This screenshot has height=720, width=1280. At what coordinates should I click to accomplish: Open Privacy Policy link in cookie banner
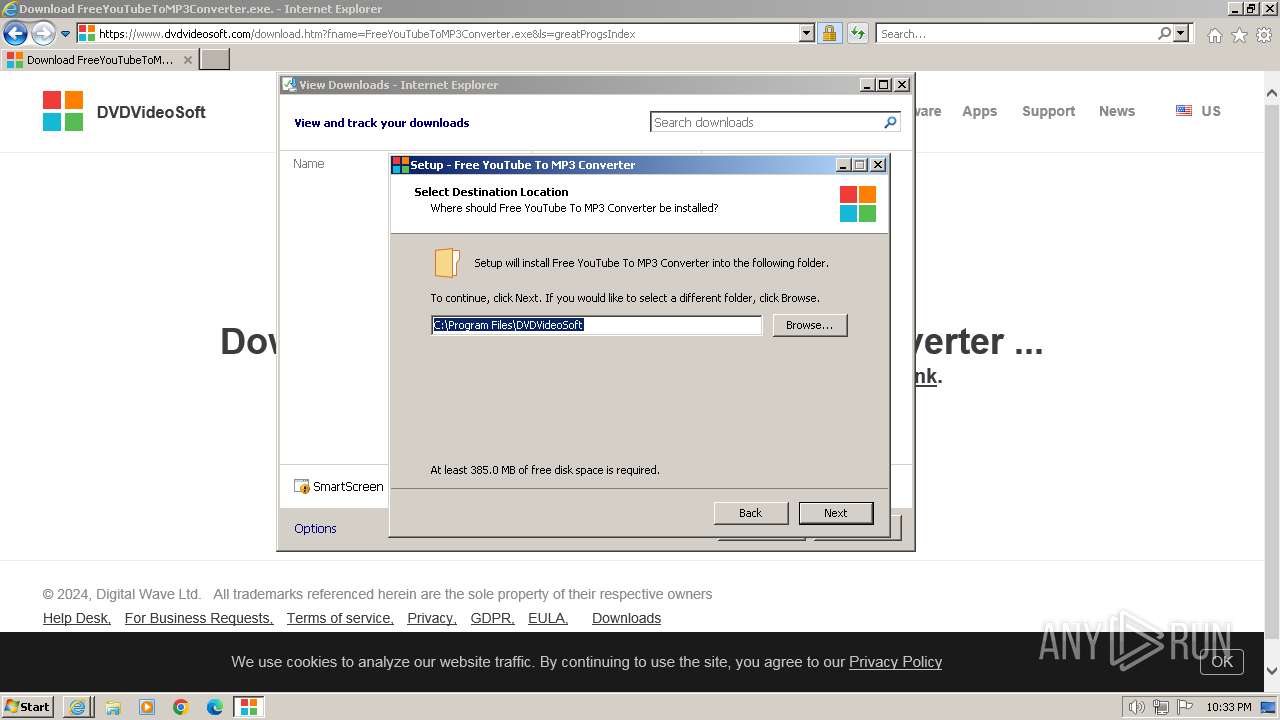895,662
